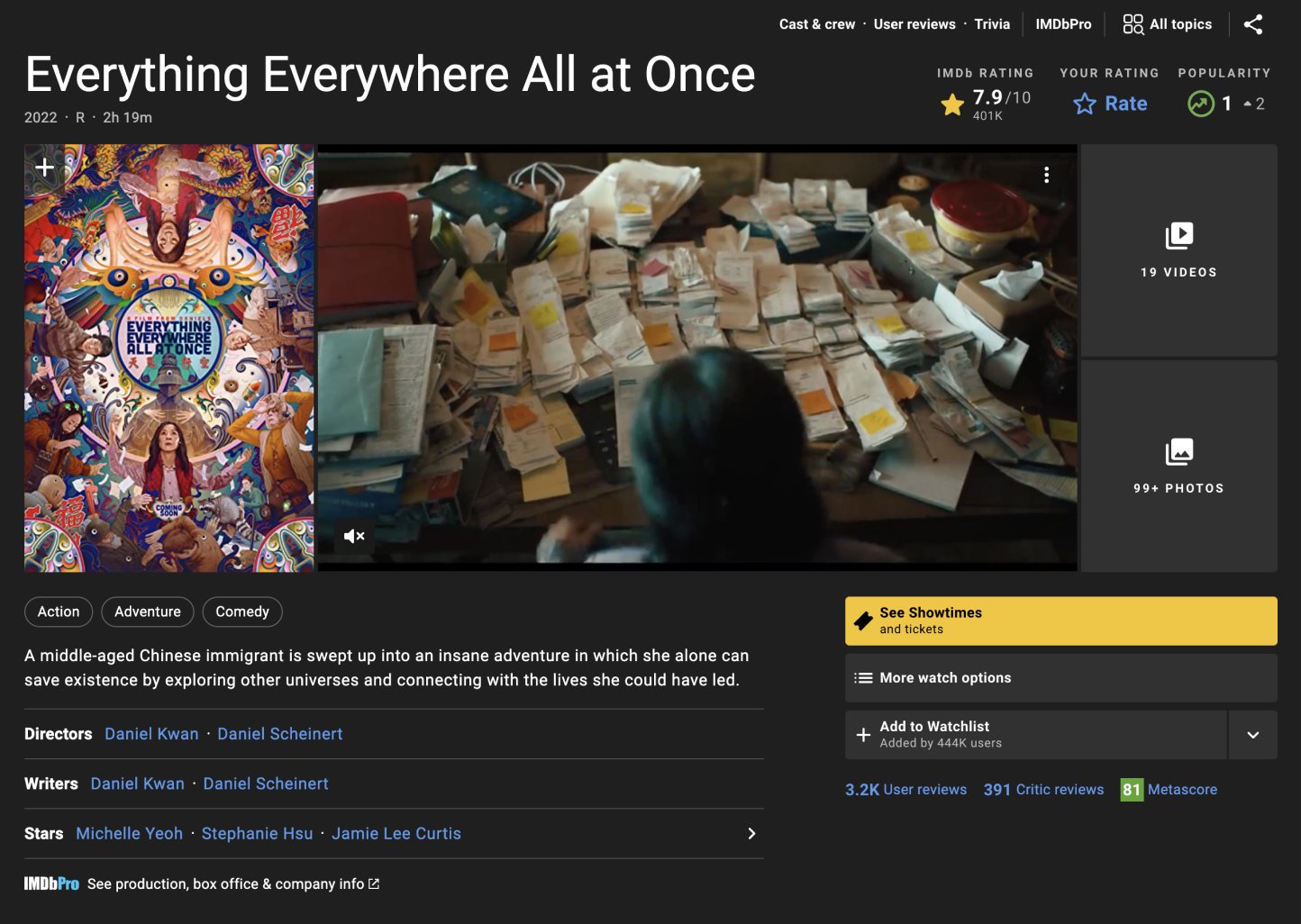Image resolution: width=1301 pixels, height=924 pixels.
Task: Go to IMDbPro in the top navigation
Action: [1063, 24]
